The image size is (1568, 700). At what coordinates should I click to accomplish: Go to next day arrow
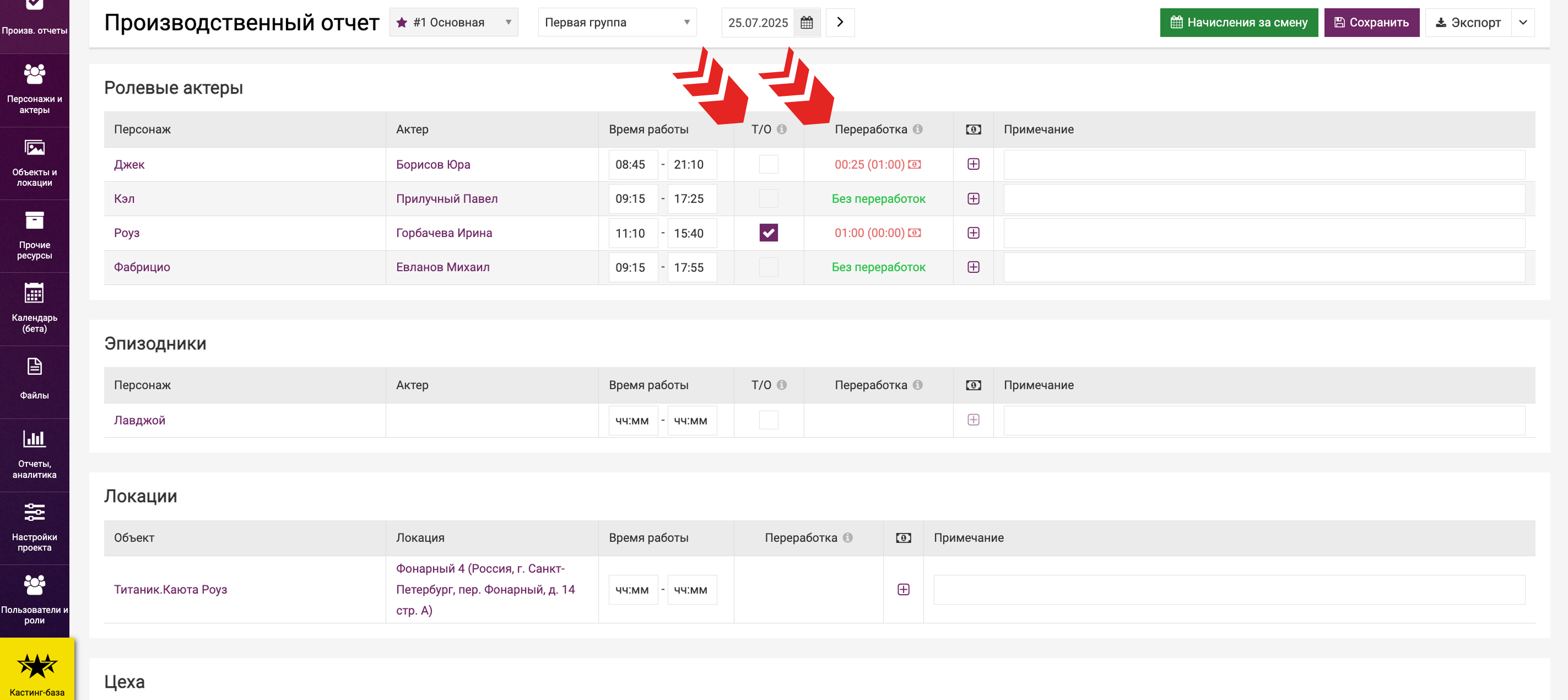pyautogui.click(x=840, y=23)
